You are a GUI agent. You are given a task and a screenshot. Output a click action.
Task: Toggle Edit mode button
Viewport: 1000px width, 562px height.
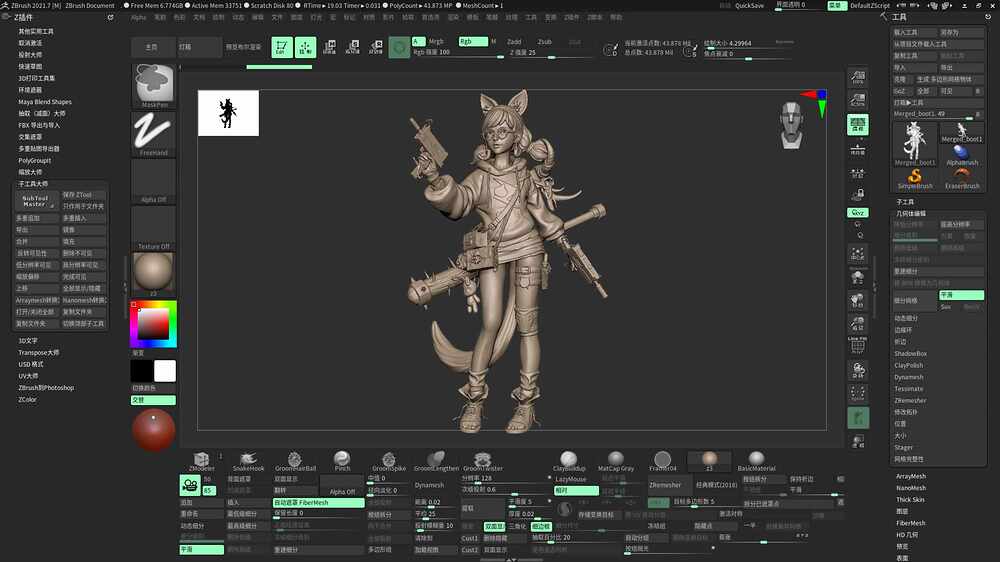(x=281, y=47)
